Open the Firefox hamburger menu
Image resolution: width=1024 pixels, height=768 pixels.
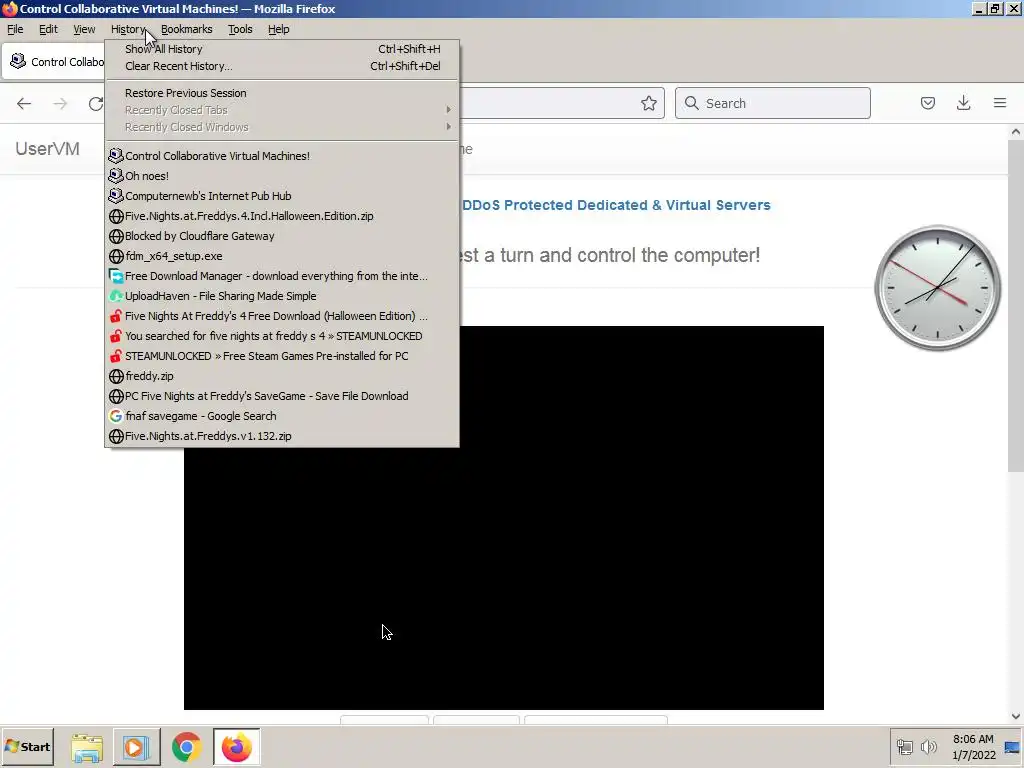(1000, 103)
